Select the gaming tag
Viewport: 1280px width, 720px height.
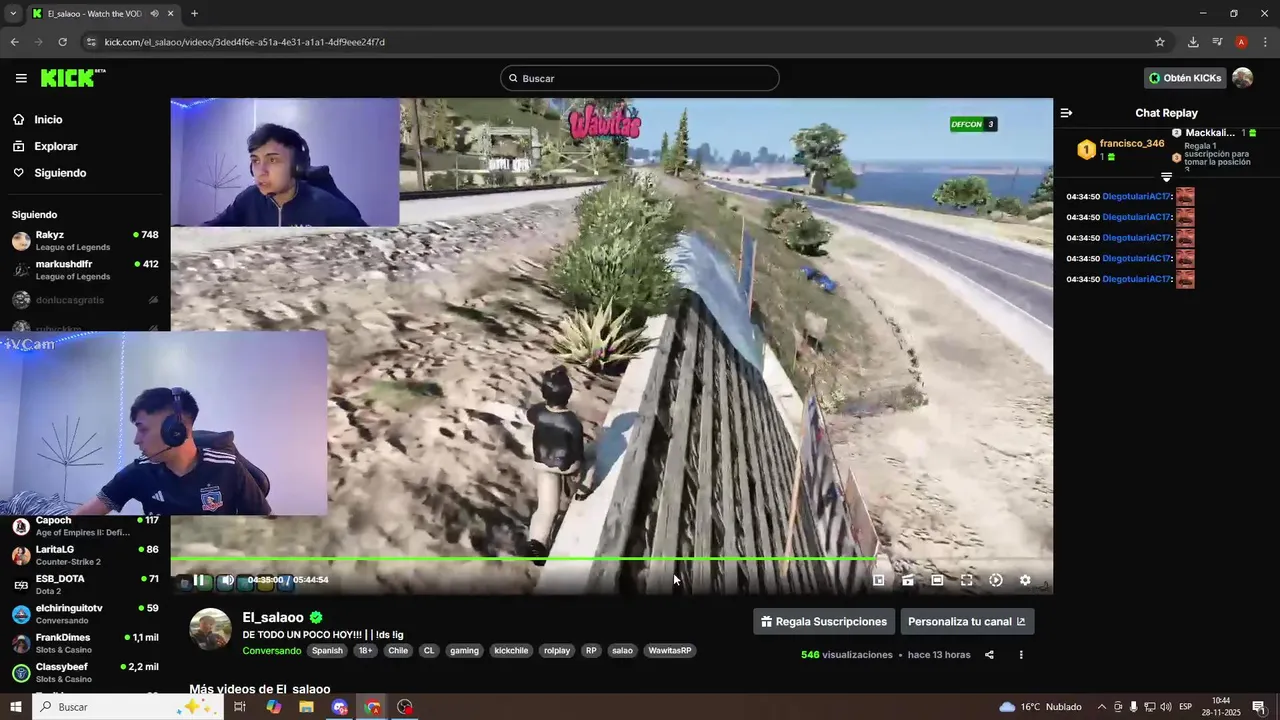[464, 651]
